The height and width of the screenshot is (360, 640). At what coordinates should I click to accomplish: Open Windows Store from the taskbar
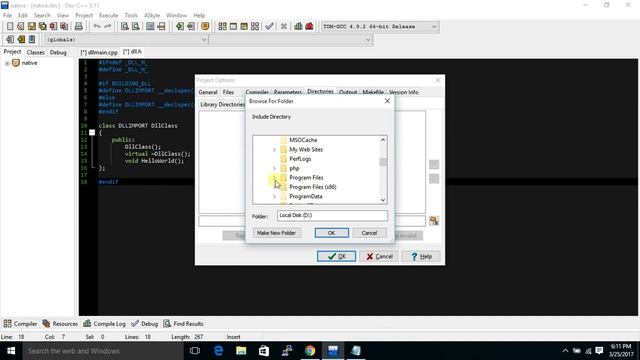coord(264,351)
